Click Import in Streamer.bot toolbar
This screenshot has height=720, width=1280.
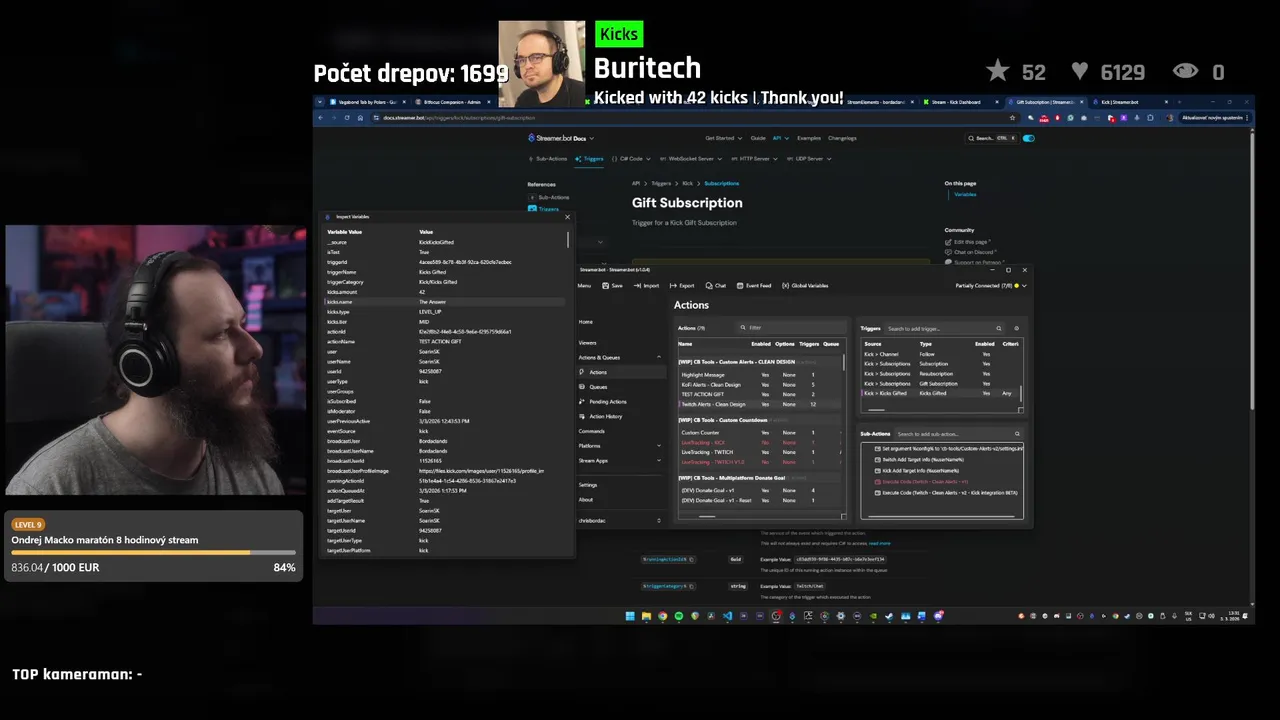click(x=646, y=286)
